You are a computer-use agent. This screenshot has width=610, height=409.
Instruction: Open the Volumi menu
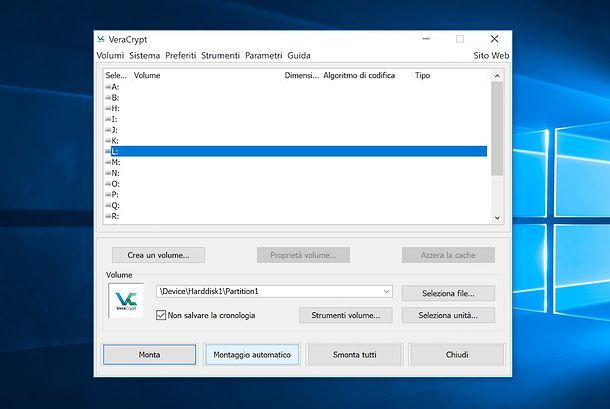110,55
